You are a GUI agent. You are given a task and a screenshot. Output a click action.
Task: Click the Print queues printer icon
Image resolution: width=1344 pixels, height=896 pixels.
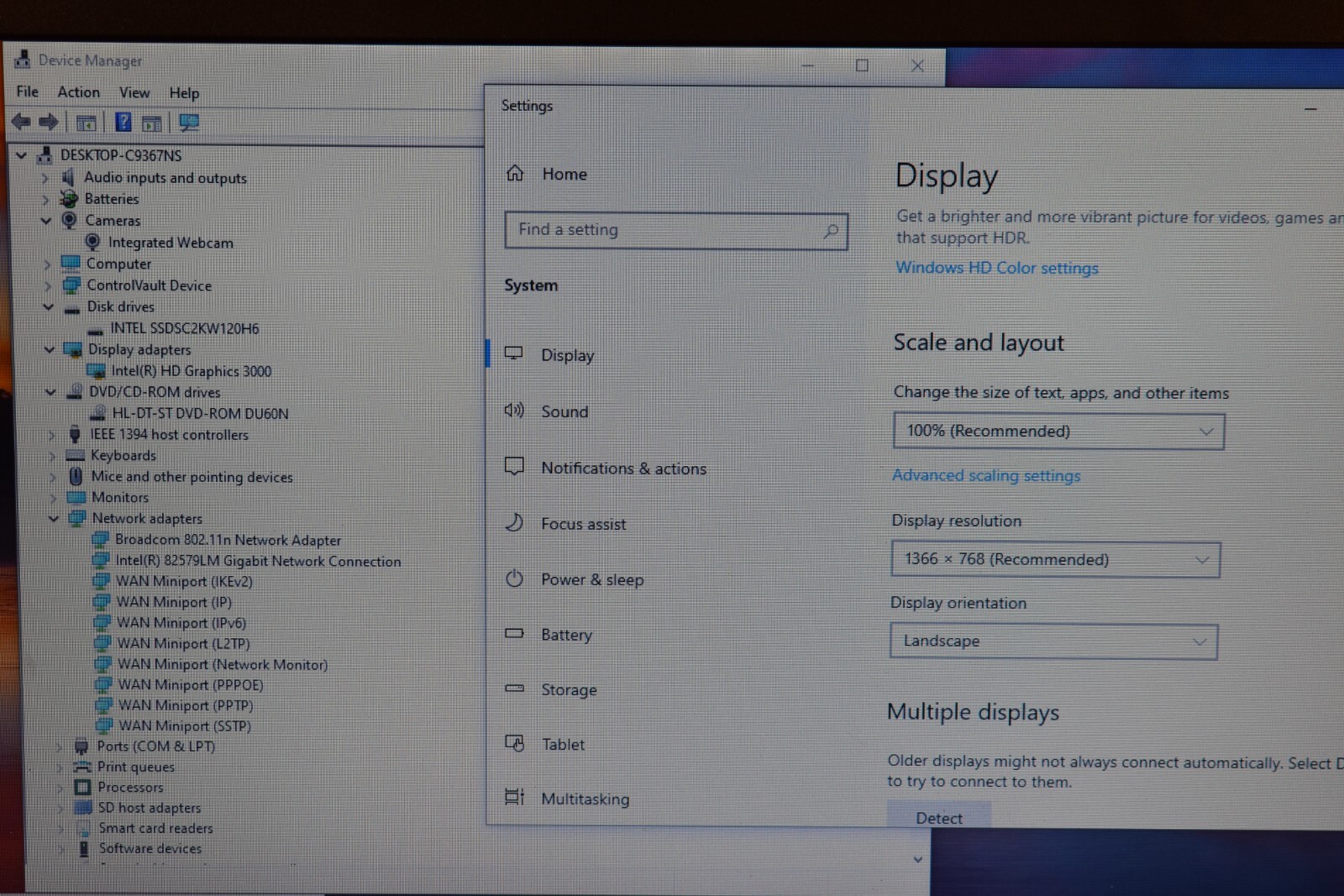click(x=81, y=767)
